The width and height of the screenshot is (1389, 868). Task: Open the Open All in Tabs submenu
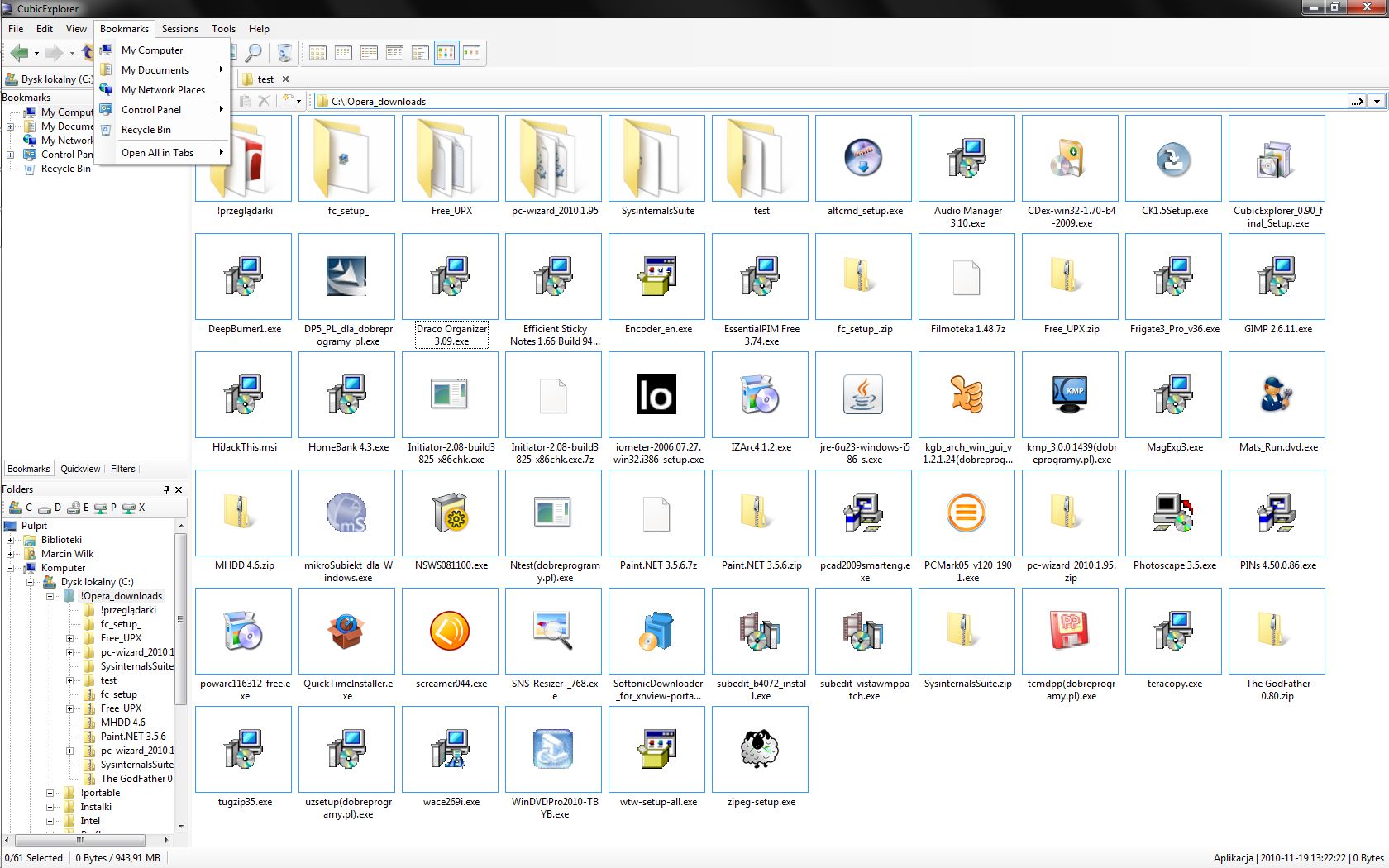(162, 153)
